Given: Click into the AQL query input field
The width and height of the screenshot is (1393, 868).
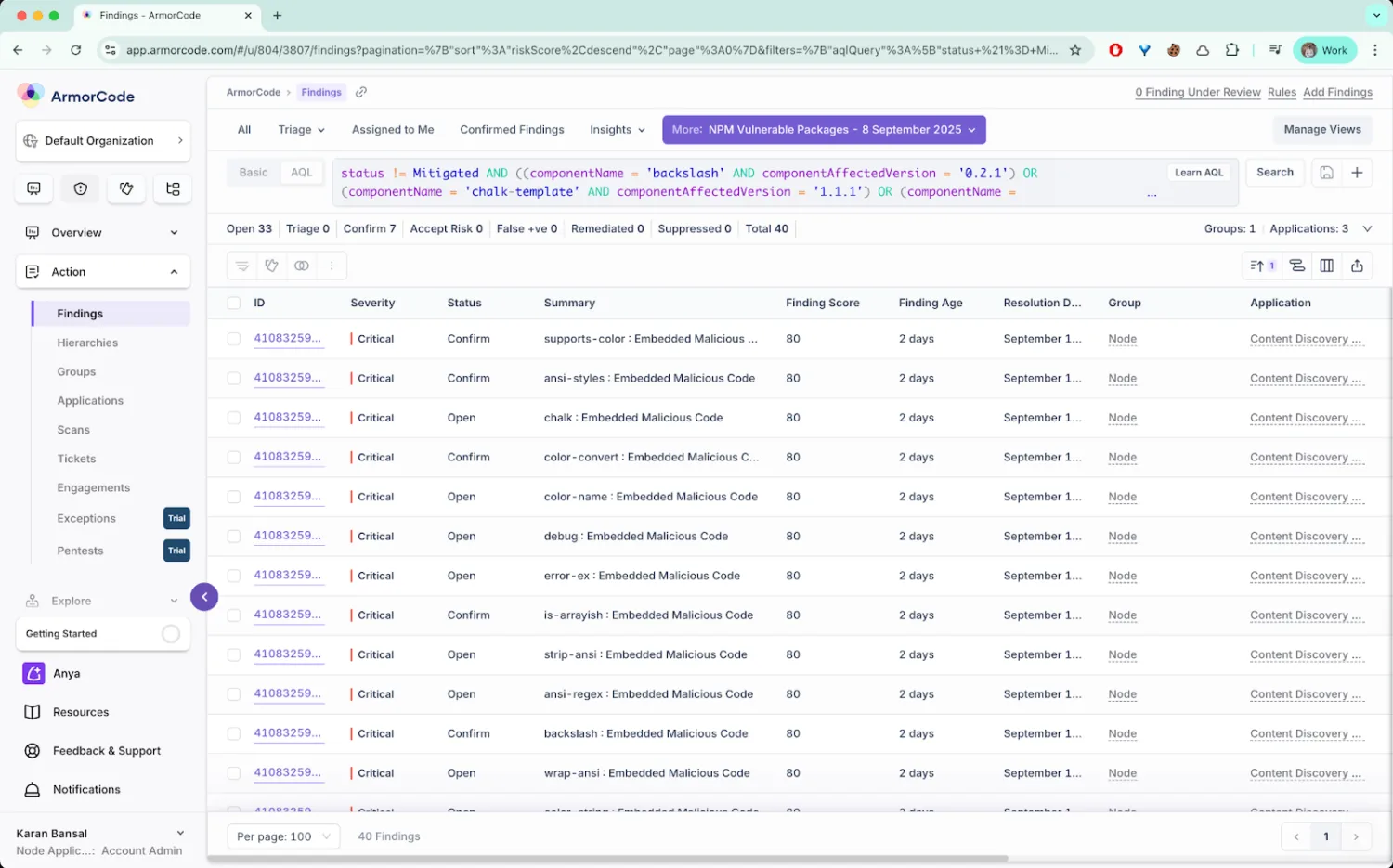Looking at the screenshot, I should [743, 182].
